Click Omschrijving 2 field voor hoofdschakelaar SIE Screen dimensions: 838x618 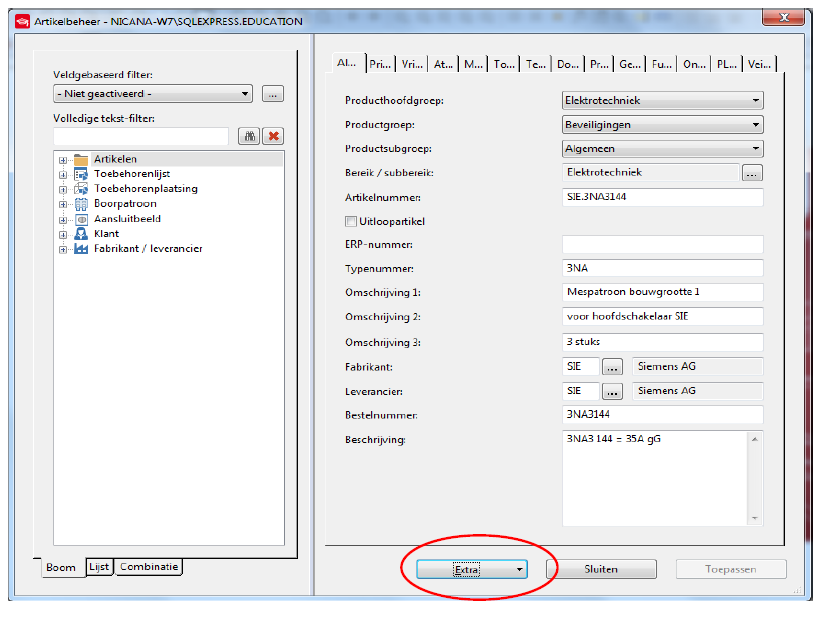coord(663,316)
